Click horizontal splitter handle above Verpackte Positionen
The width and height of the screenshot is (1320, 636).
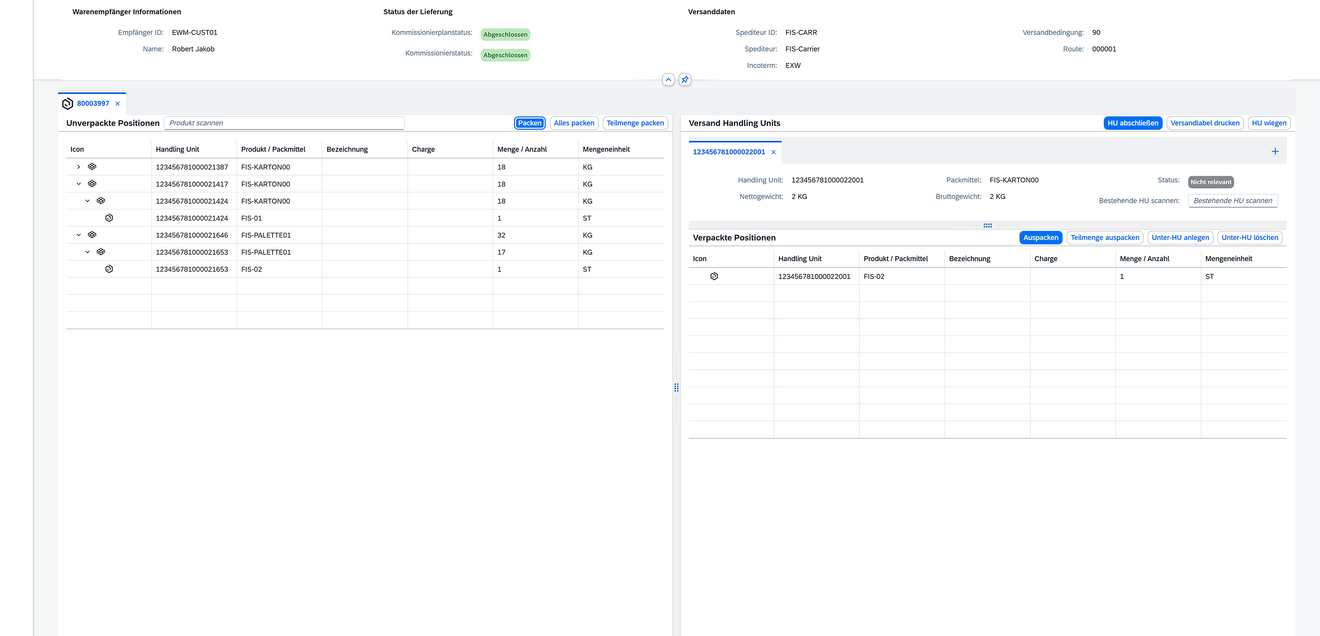tap(987, 225)
